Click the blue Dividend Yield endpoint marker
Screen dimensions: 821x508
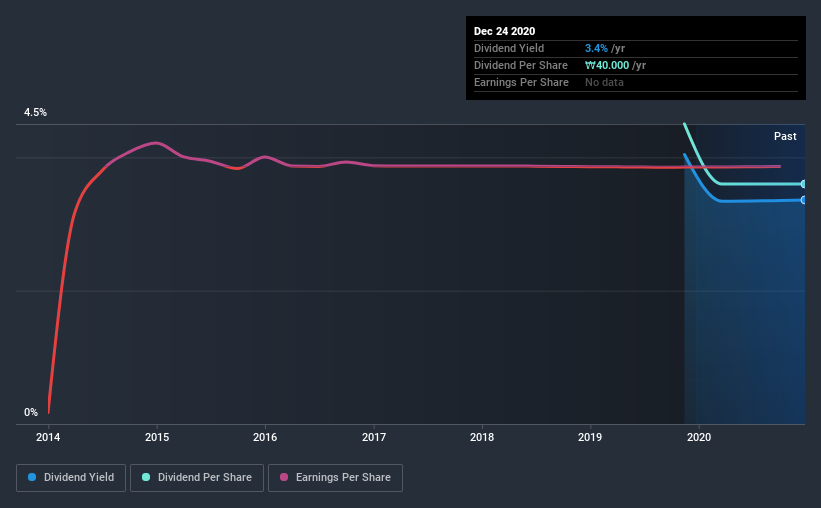click(x=803, y=200)
